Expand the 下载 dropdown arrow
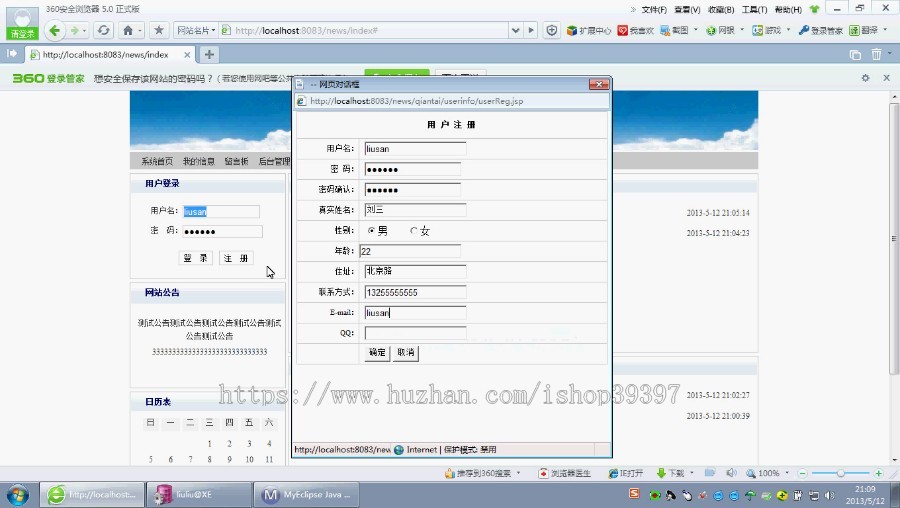The height and width of the screenshot is (508, 900). [x=692, y=473]
